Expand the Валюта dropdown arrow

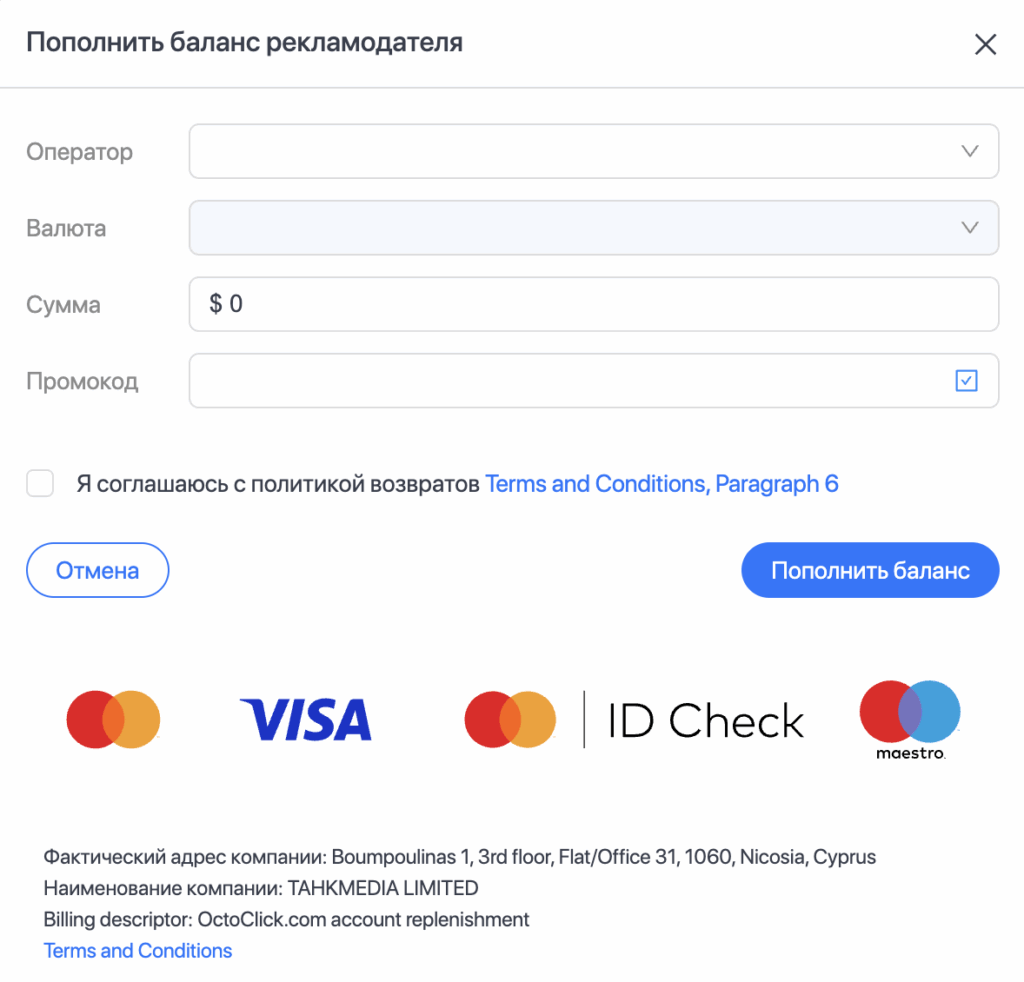pos(968,228)
